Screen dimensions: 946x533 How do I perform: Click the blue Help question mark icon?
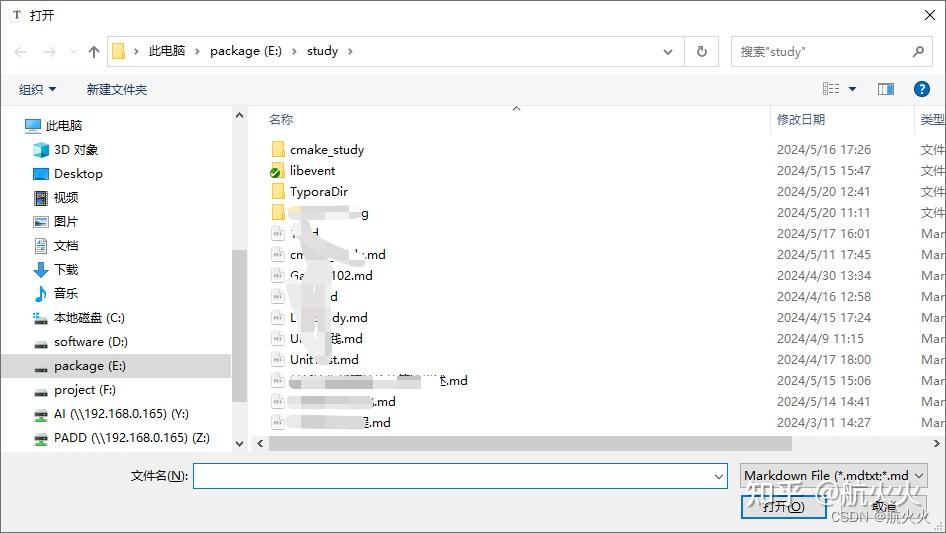[922, 89]
